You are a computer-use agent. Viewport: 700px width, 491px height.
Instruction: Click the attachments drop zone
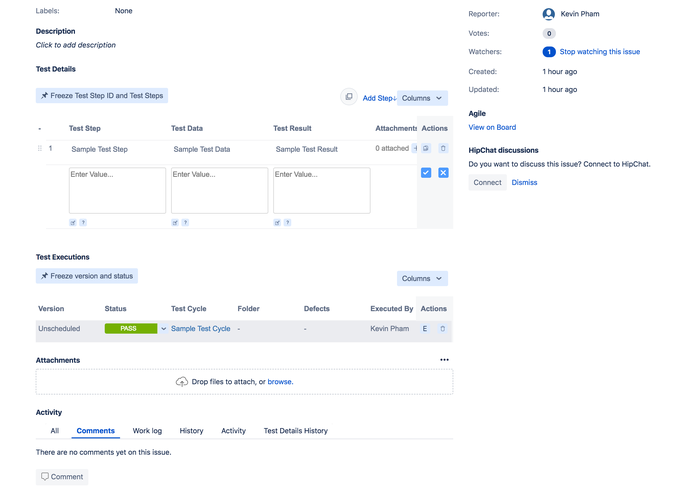(245, 382)
